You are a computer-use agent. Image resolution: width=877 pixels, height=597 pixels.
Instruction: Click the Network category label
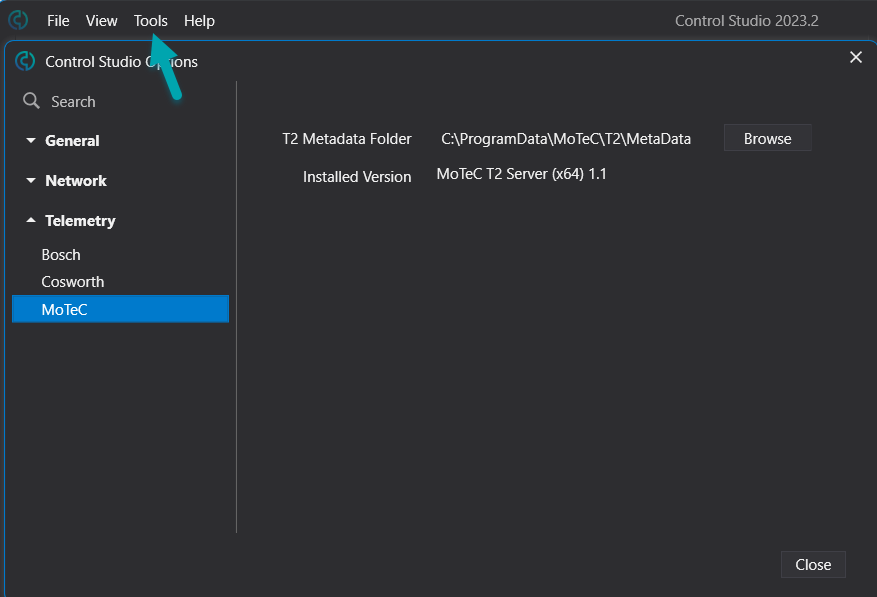(x=76, y=181)
